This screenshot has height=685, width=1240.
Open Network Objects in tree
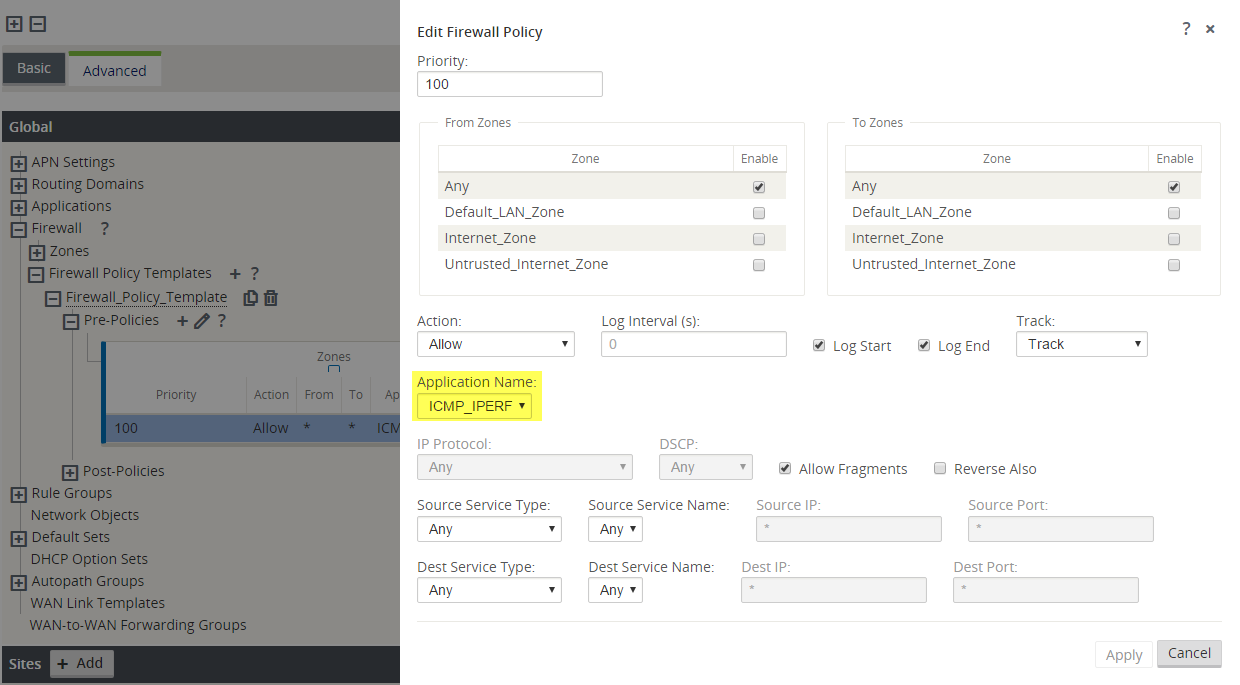pyautogui.click(x=85, y=515)
